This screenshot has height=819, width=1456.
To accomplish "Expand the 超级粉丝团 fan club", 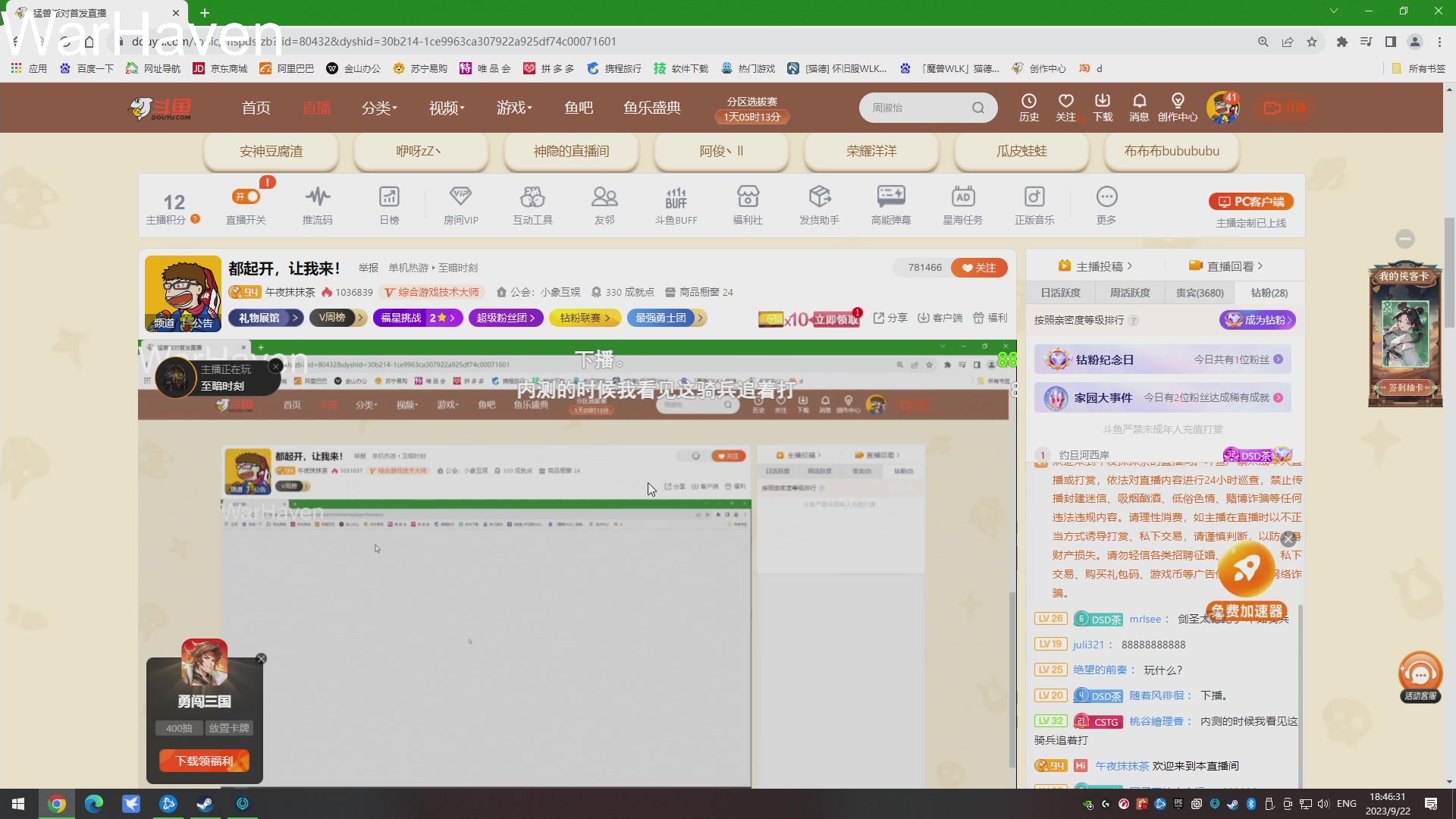I will pos(506,318).
